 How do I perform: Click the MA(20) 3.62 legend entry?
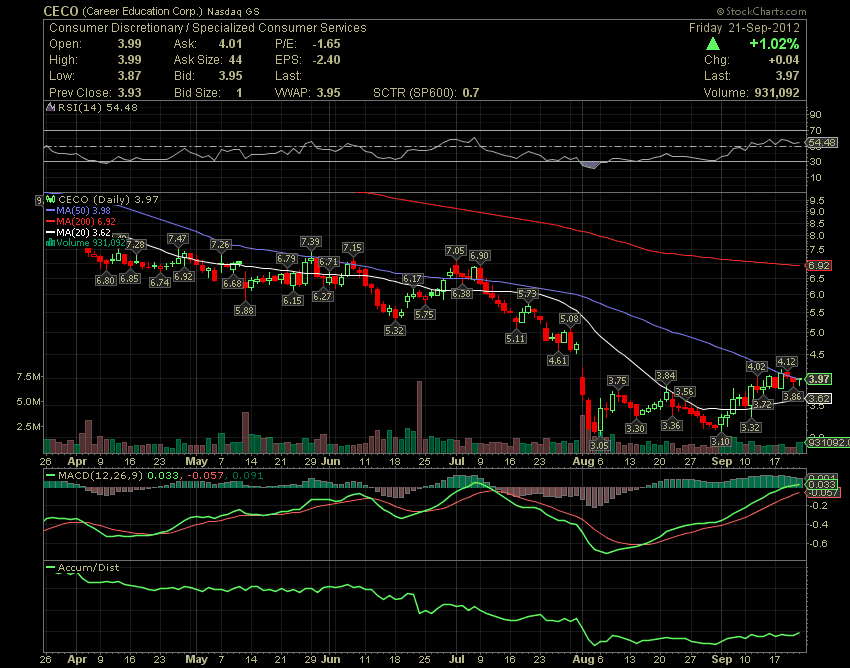pos(79,233)
